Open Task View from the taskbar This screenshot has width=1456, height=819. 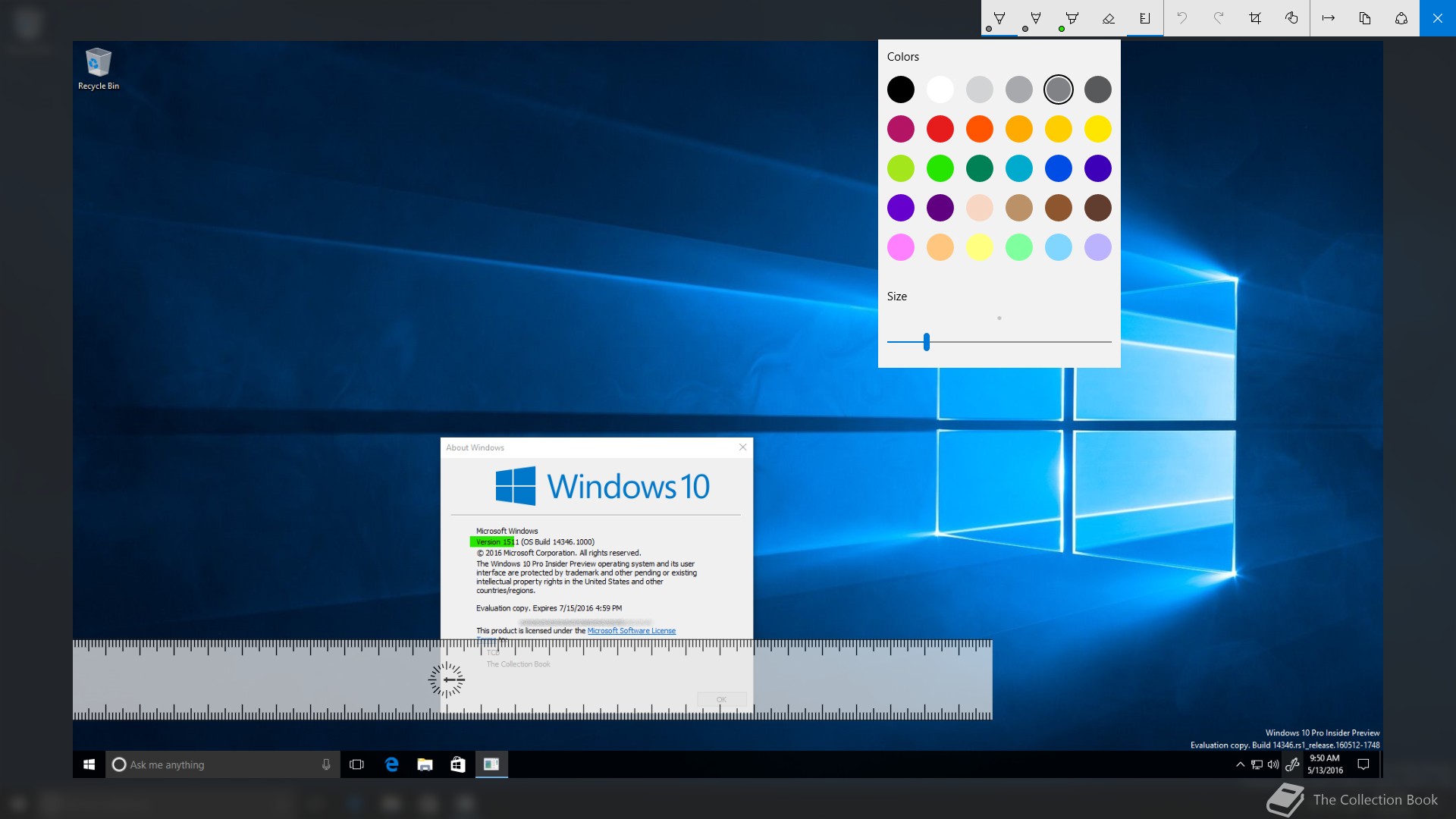coord(356,764)
